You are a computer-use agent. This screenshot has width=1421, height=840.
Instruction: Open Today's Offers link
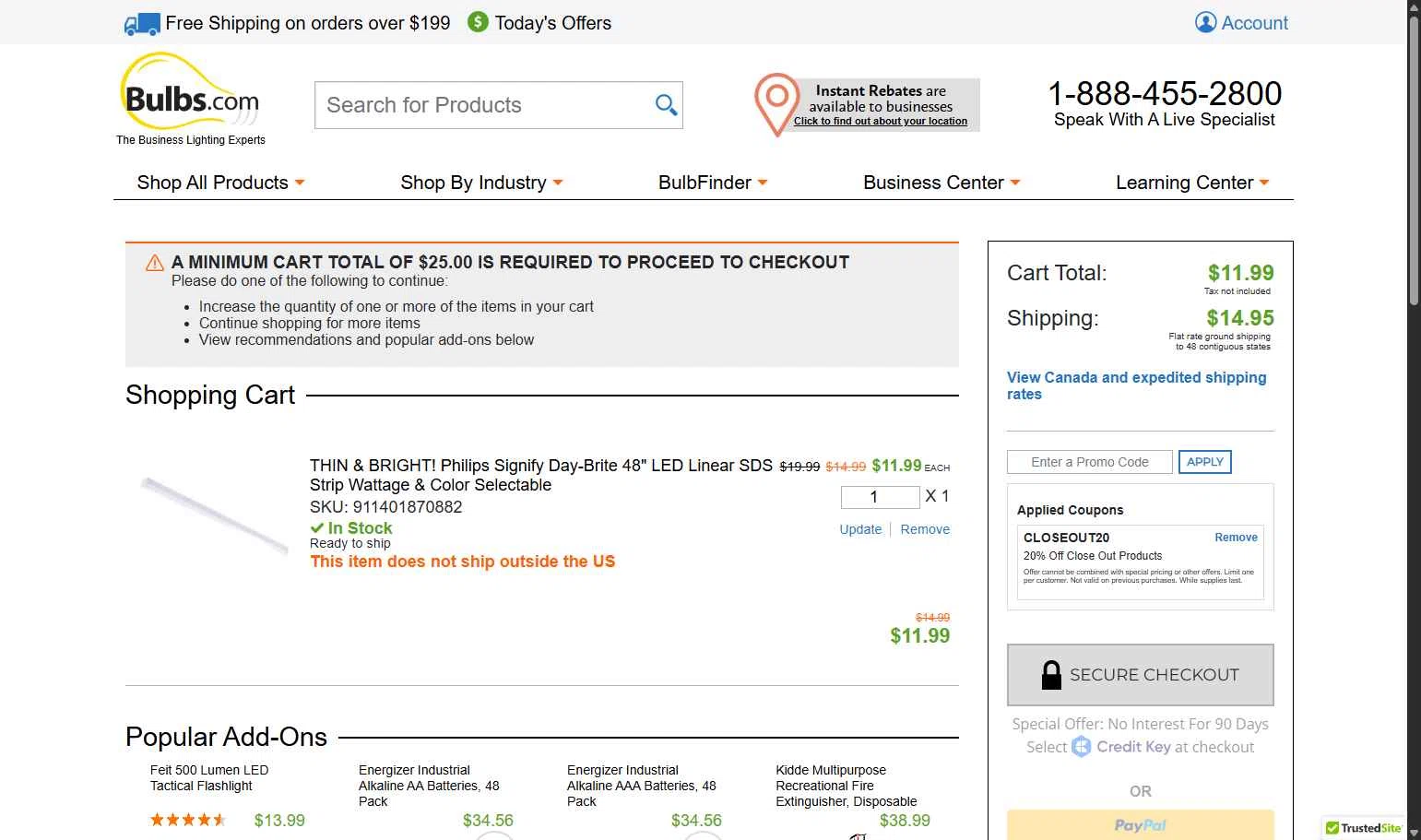click(552, 23)
